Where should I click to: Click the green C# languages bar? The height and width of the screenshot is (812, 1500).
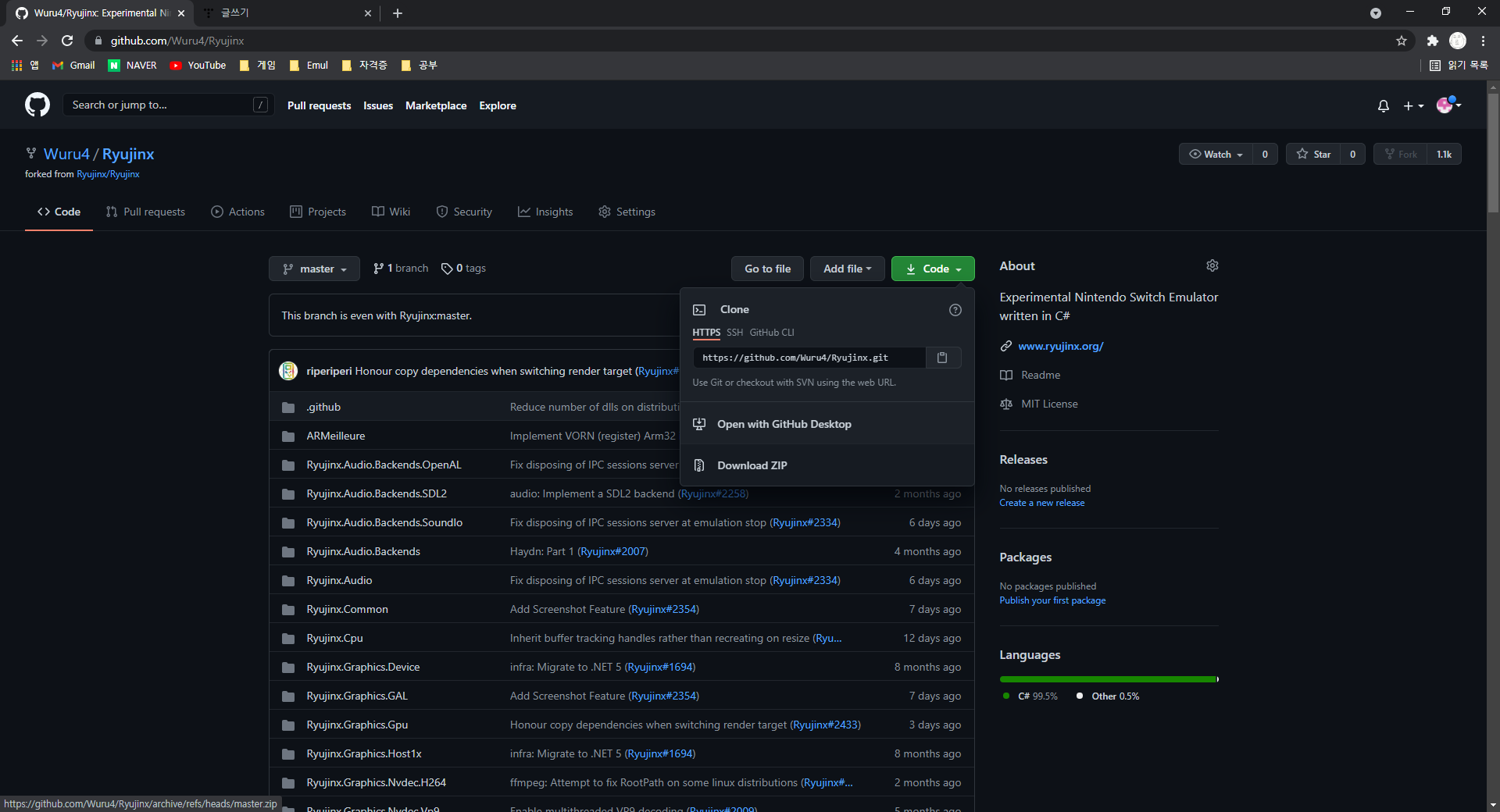pyautogui.click(x=1107, y=679)
